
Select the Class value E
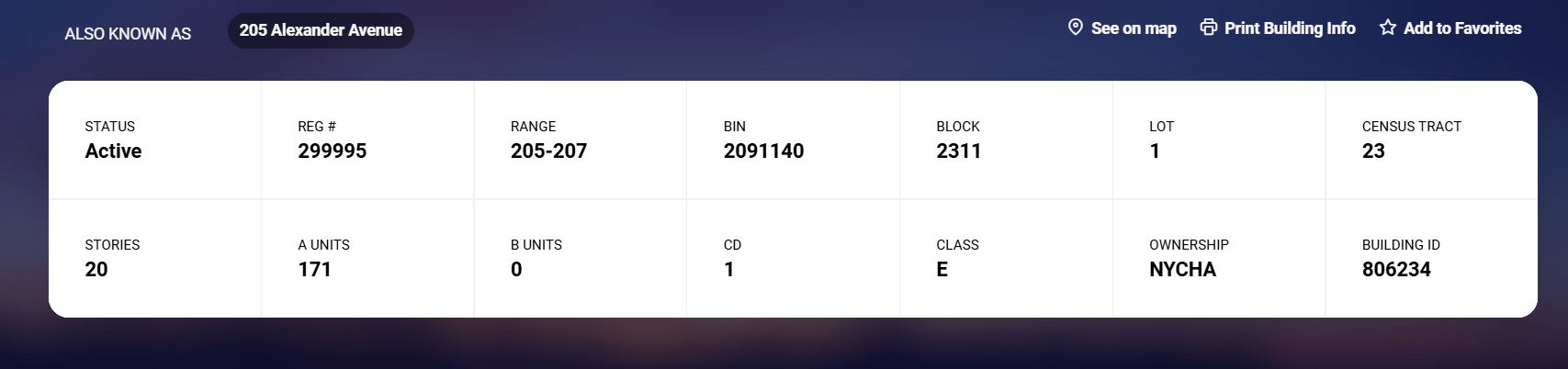tap(942, 270)
